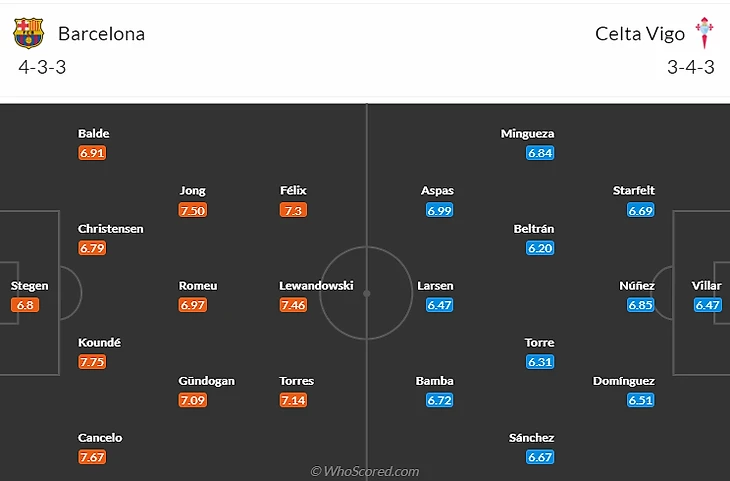Click Cancelo's 7.67 rating badge
The image size is (730, 481).
click(92, 457)
